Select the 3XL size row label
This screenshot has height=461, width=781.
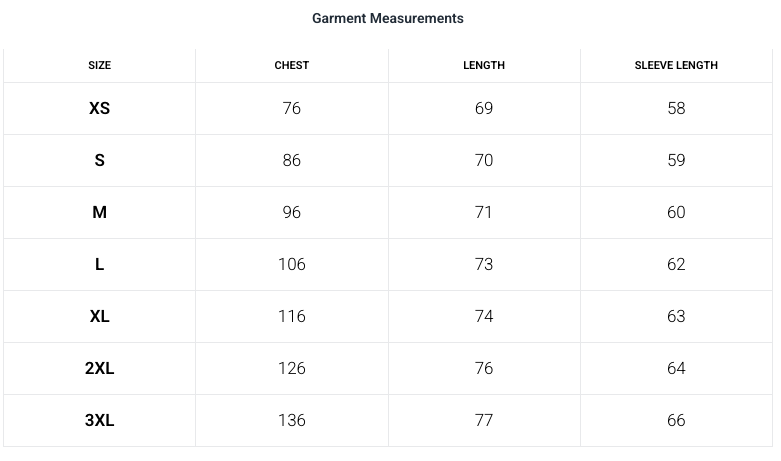(100, 420)
